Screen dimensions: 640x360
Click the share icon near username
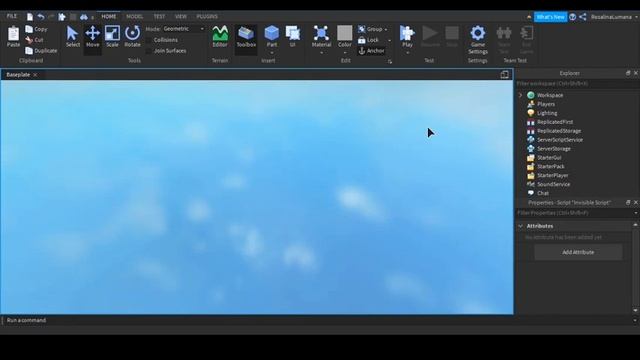coord(583,17)
